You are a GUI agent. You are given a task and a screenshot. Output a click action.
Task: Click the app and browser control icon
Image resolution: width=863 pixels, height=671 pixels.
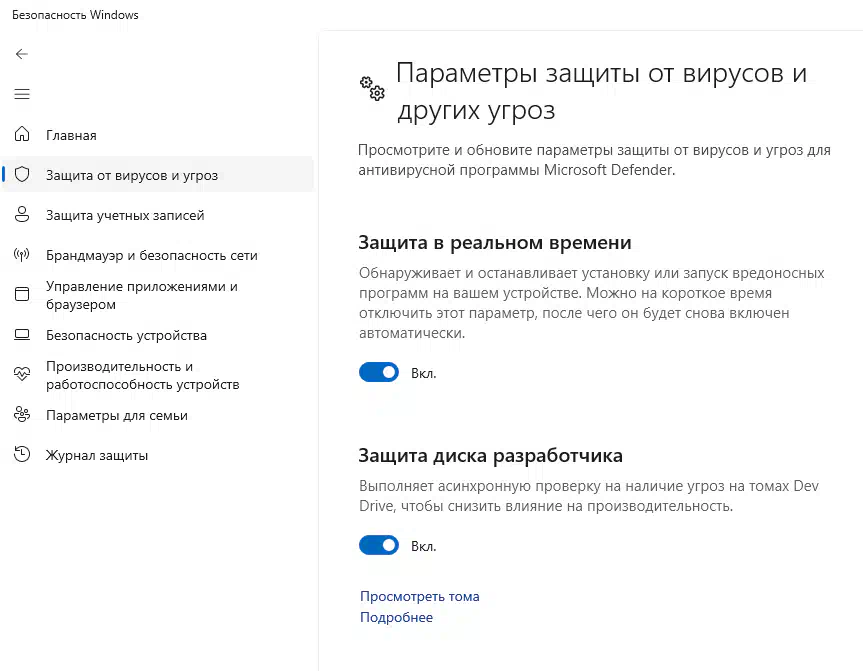22,294
